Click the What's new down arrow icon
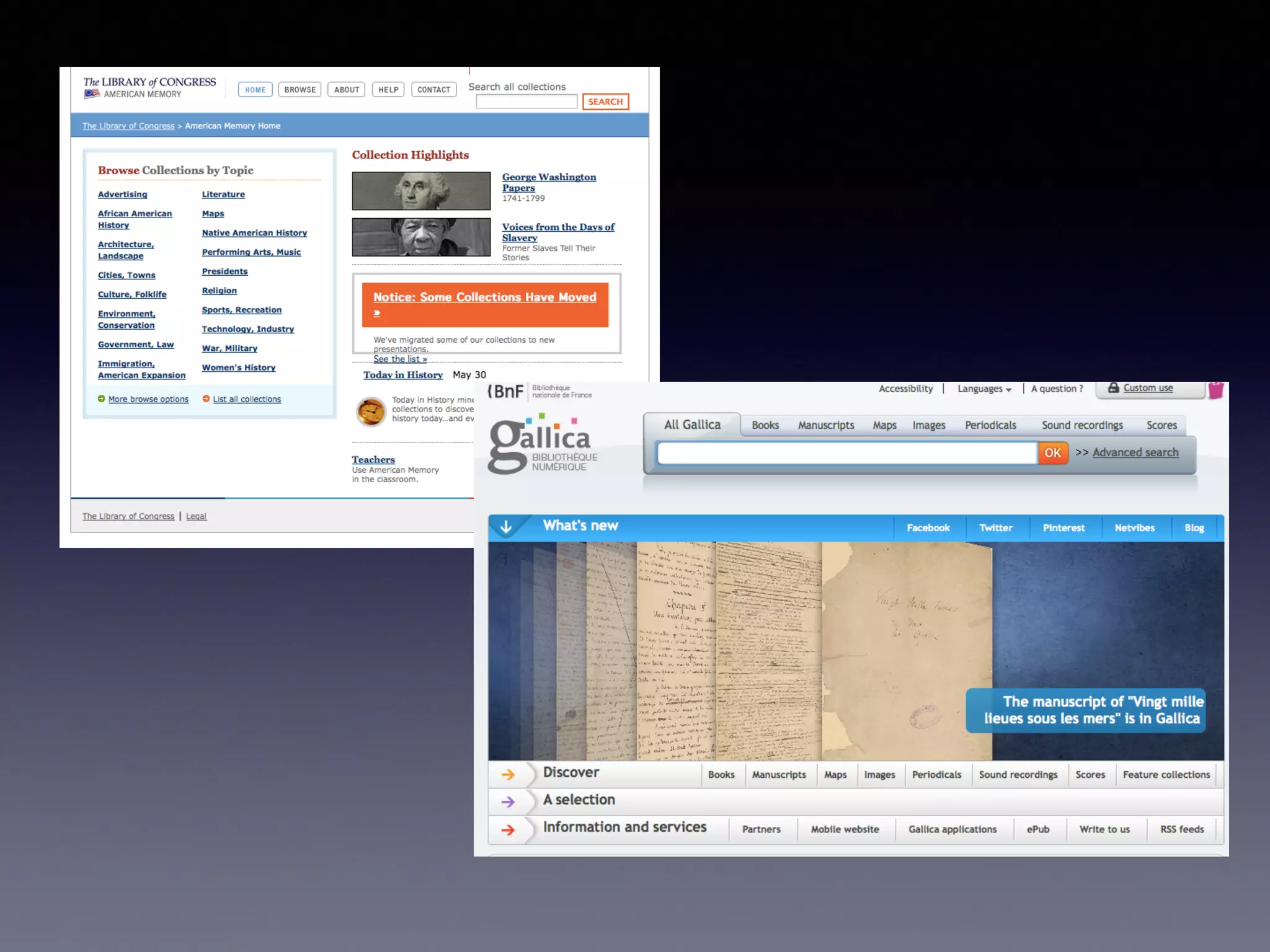Image resolution: width=1270 pixels, height=952 pixels. [x=506, y=527]
